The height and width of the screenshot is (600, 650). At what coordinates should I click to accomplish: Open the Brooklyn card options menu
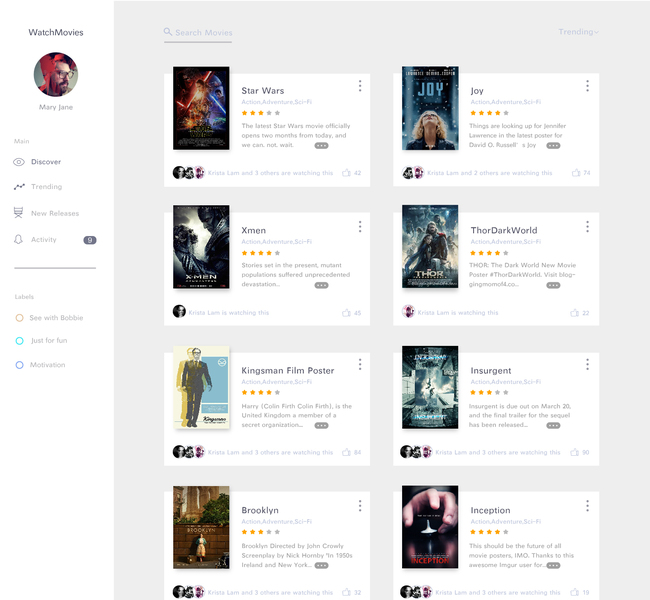coord(360,505)
